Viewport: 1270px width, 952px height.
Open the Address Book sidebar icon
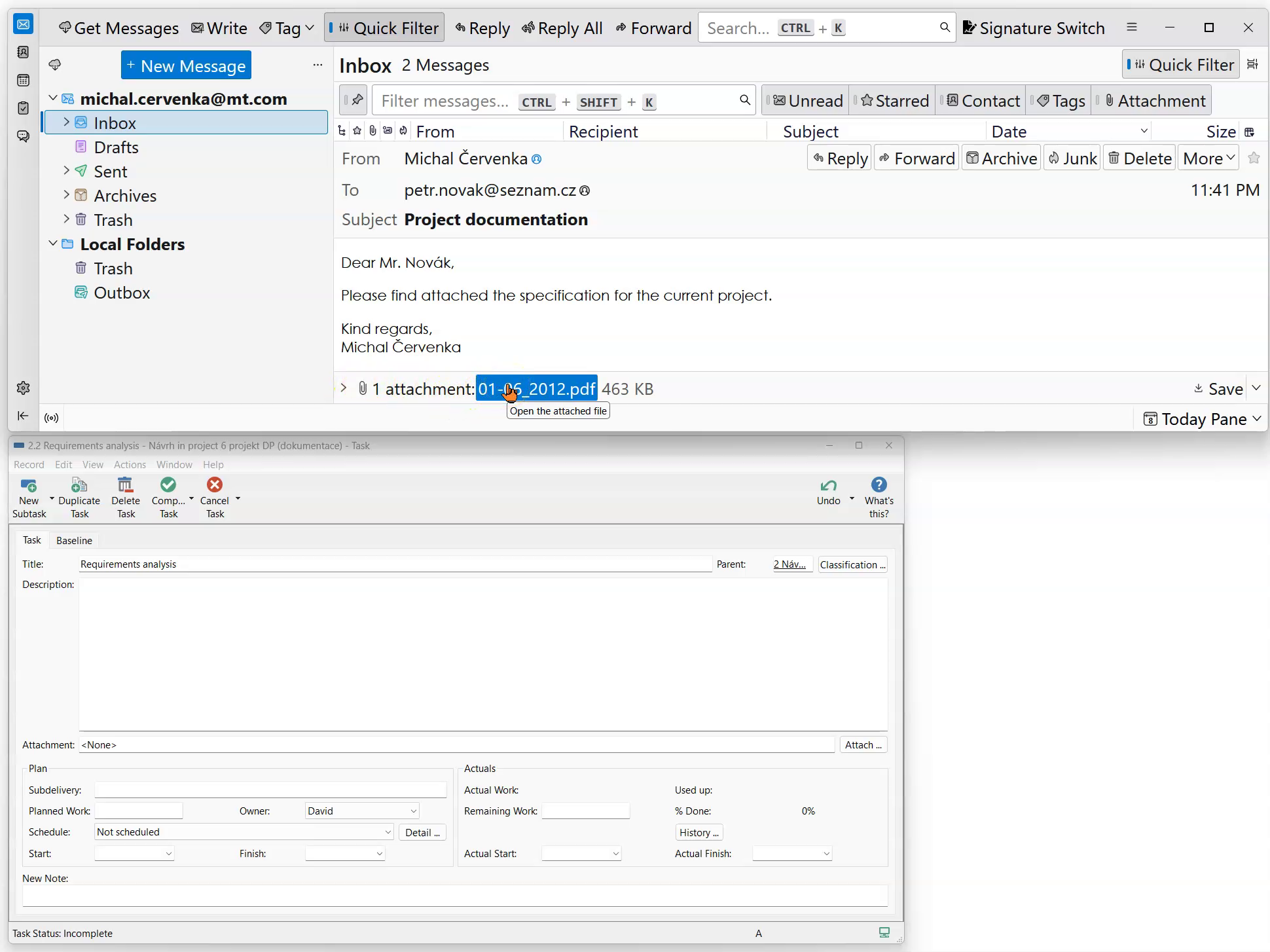(x=23, y=52)
